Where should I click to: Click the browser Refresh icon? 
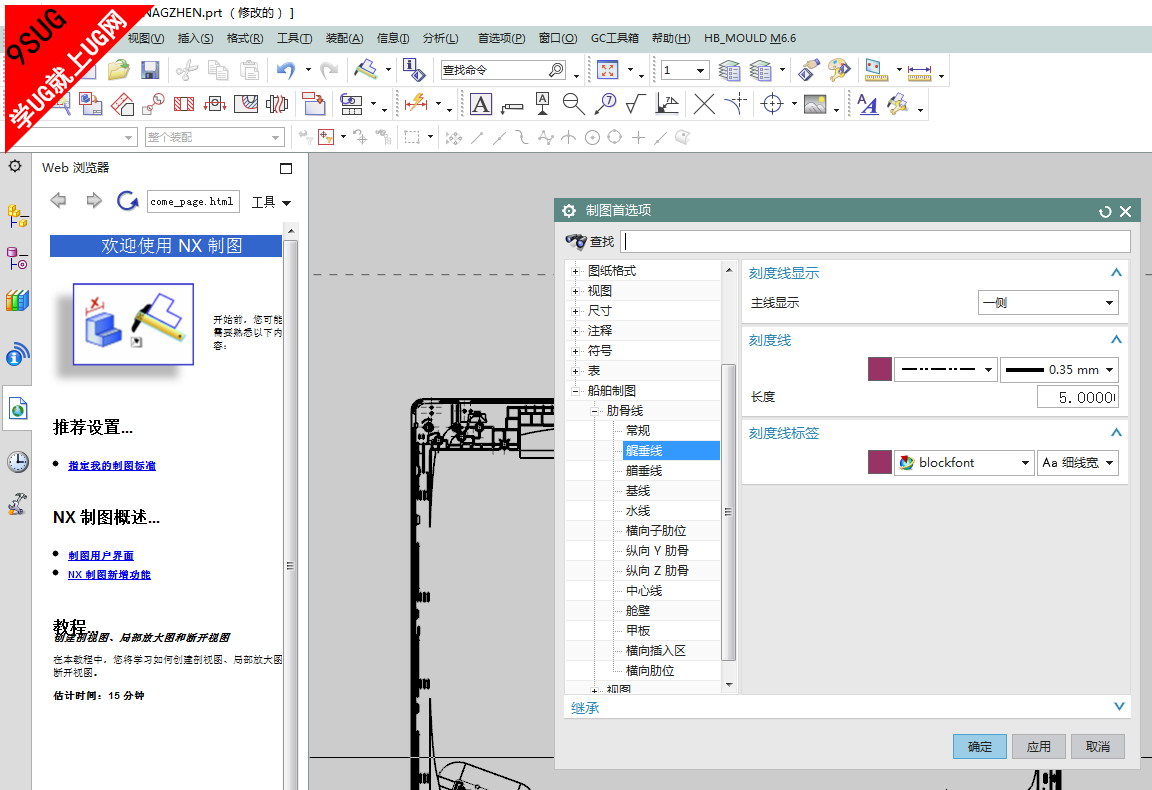tap(127, 201)
